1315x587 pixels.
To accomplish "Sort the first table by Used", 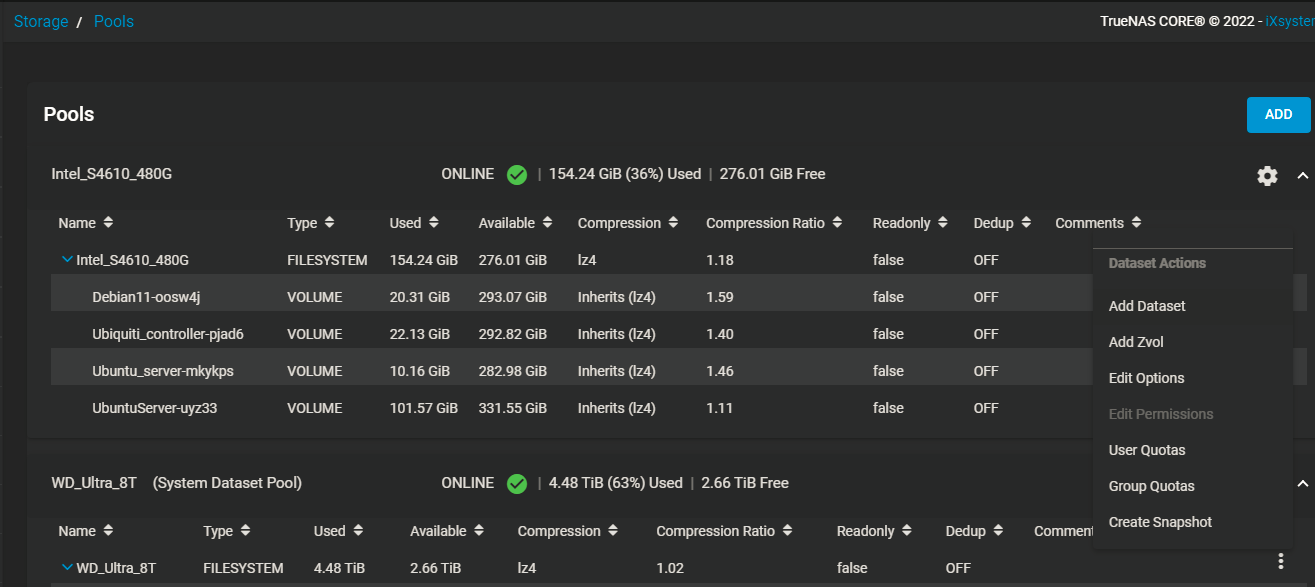I will tap(415, 223).
